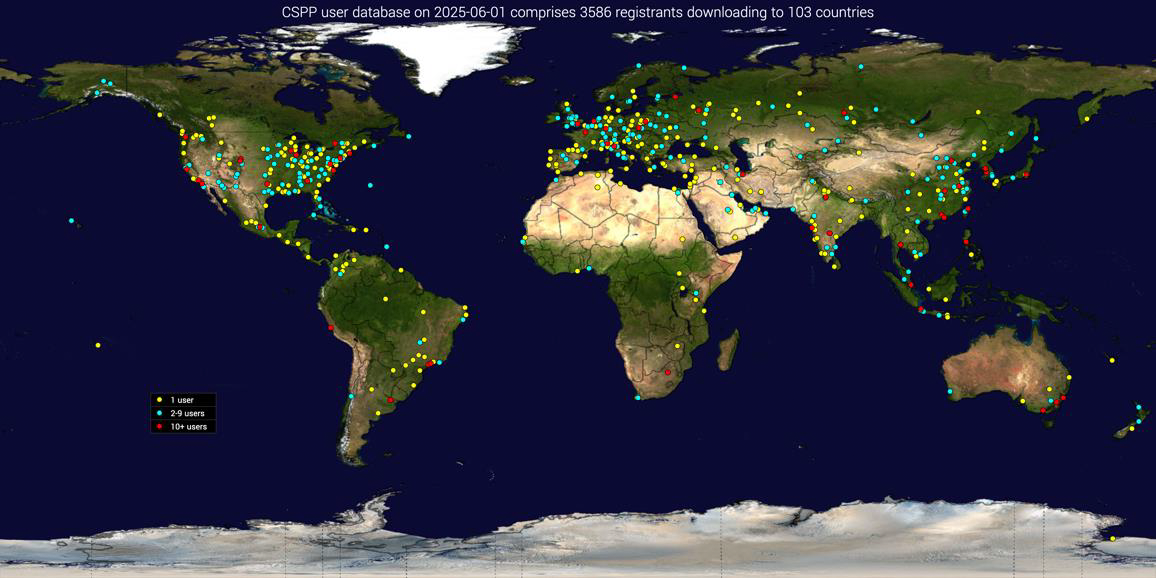The image size is (1156, 578).
Task: Click the cyan marker on Africa's westernmost coast
Action: (x=523, y=240)
